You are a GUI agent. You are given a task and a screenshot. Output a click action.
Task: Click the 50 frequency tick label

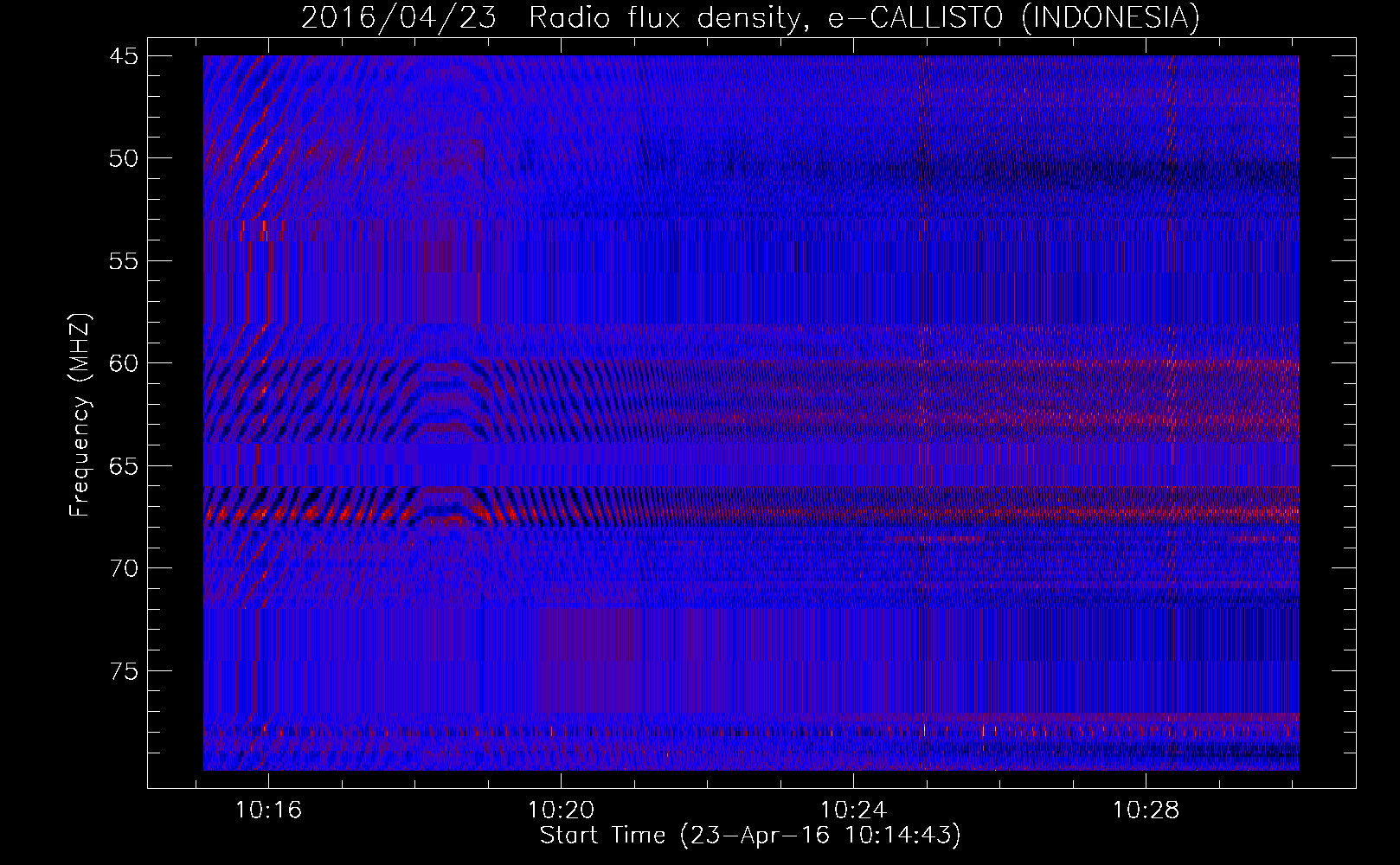(x=123, y=158)
